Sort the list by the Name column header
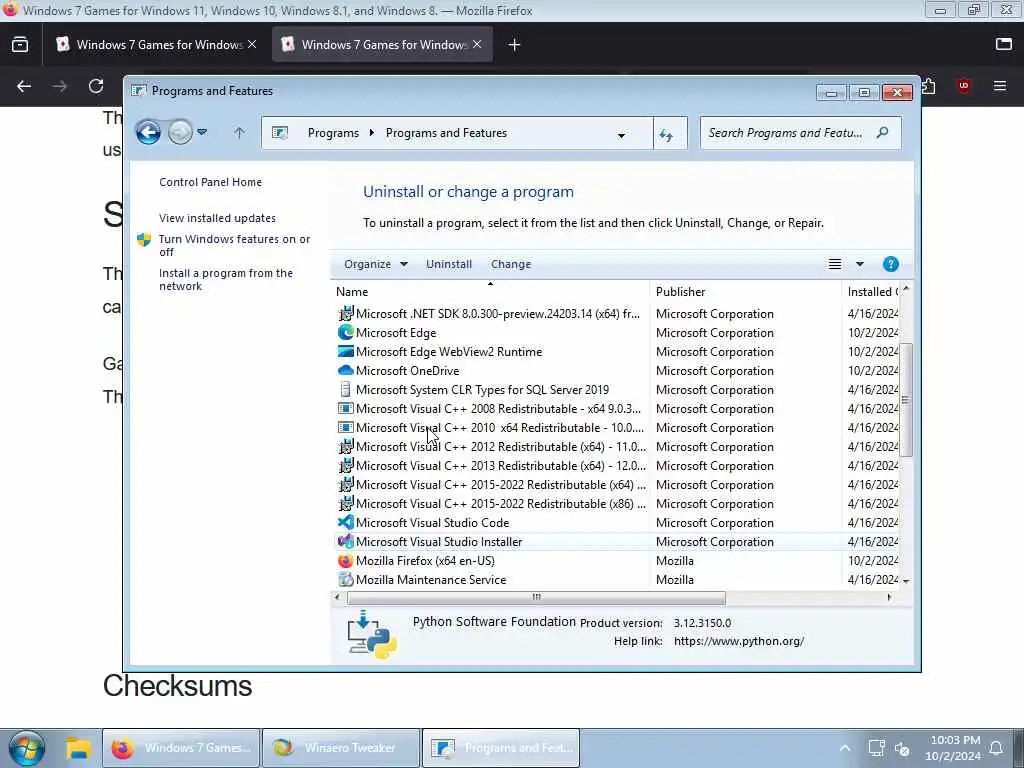 click(x=490, y=291)
